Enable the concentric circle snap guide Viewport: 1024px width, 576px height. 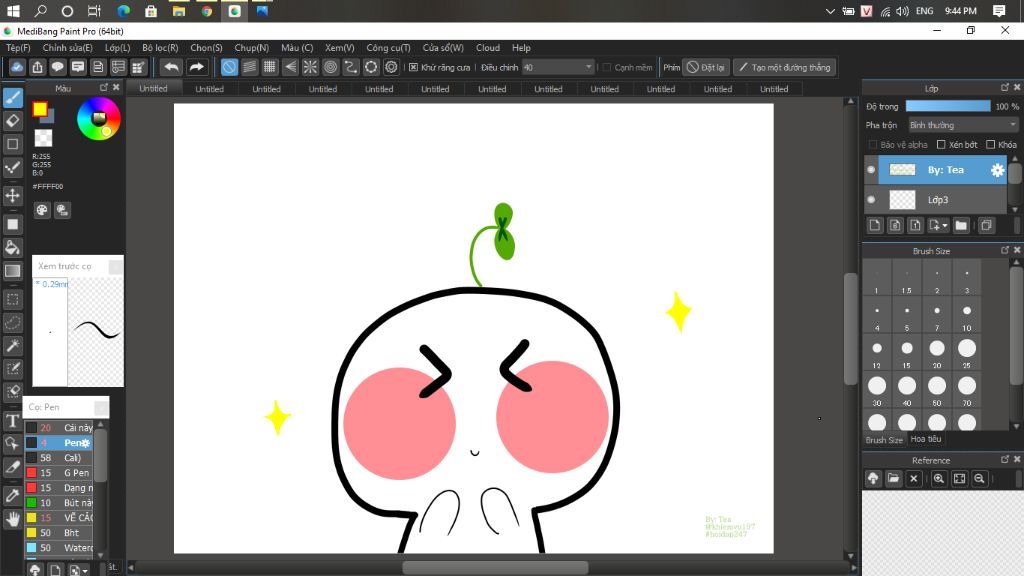coord(330,67)
